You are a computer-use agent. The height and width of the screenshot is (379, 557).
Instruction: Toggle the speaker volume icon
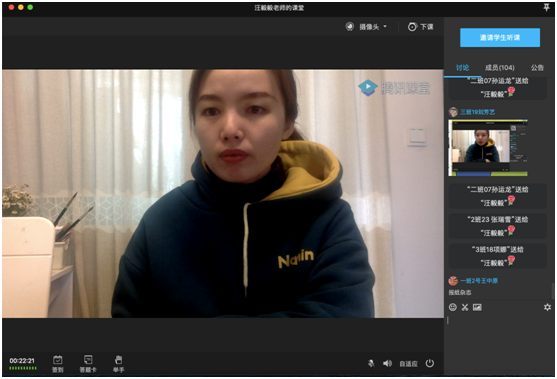click(x=387, y=363)
